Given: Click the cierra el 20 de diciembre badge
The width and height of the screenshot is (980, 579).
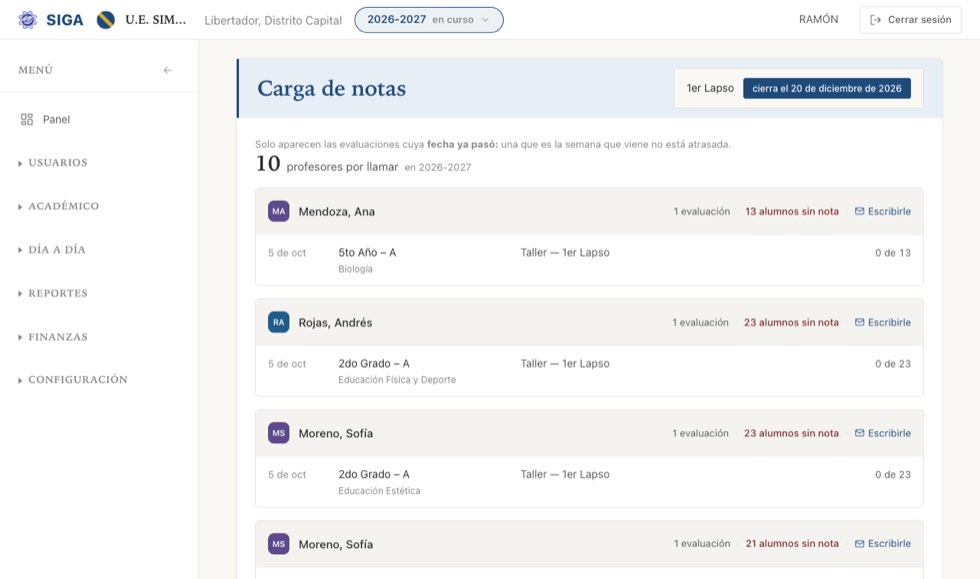Looking at the screenshot, I should coord(827,88).
